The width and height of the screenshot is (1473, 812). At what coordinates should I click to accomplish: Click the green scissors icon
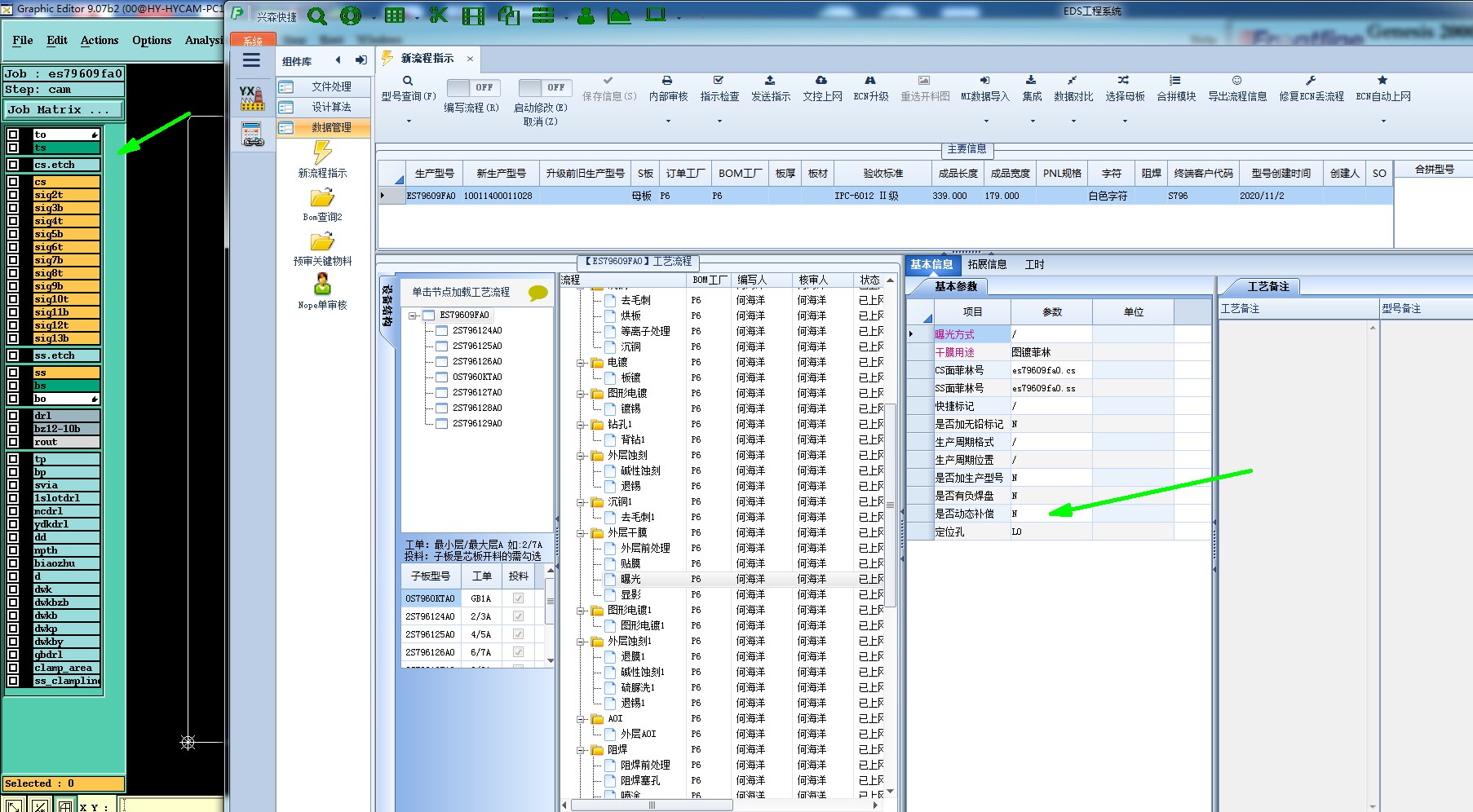pyautogui.click(x=439, y=15)
